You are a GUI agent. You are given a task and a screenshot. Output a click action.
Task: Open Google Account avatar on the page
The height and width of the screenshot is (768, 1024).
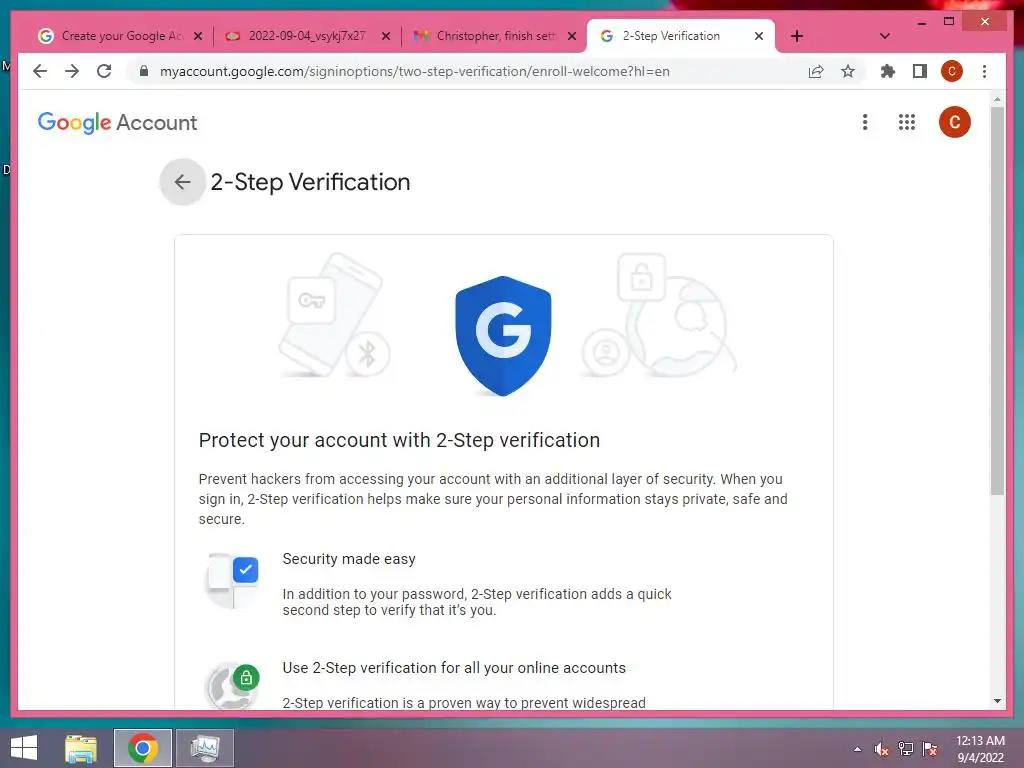pyautogui.click(x=954, y=122)
